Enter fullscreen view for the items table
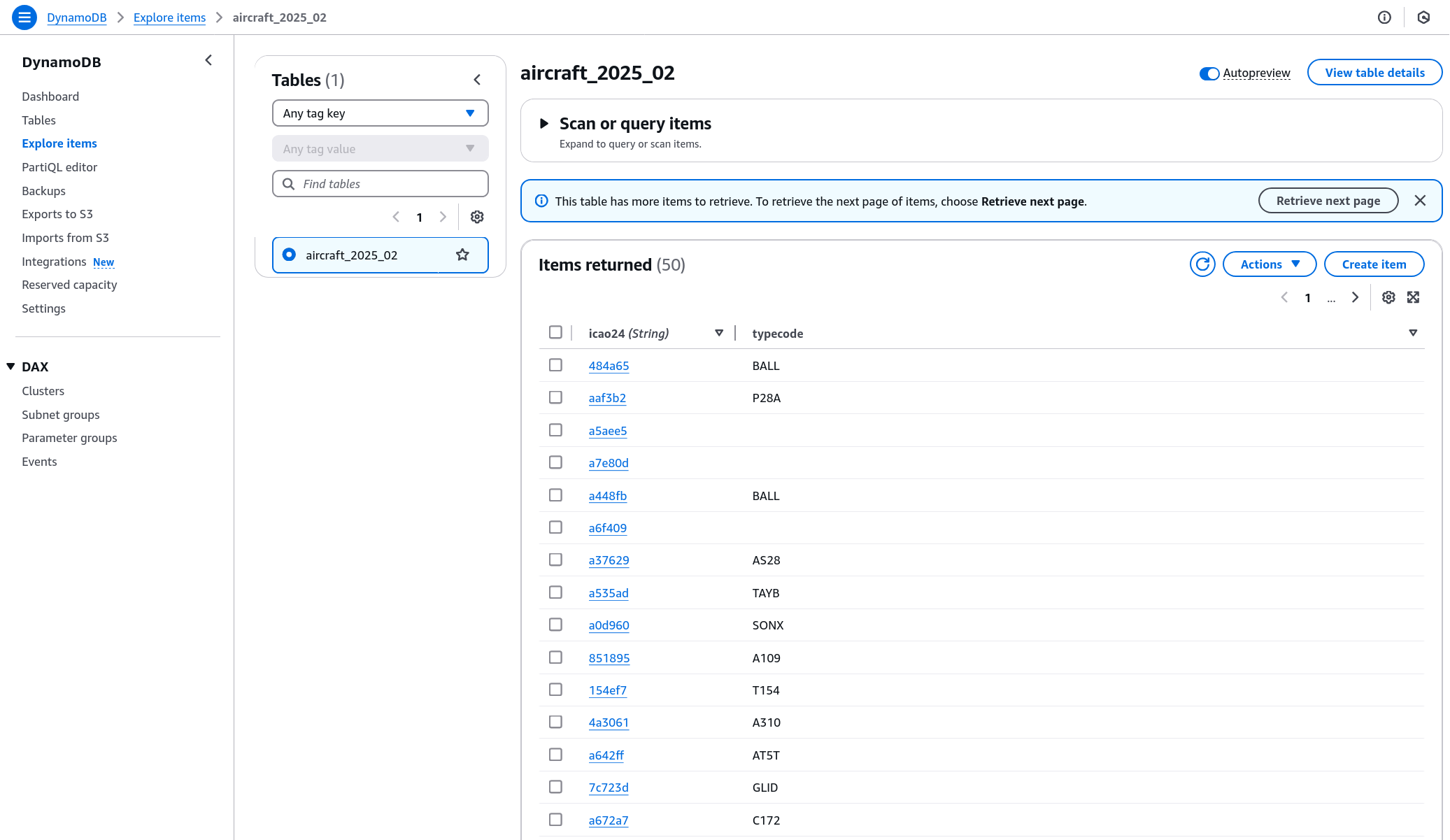 tap(1414, 297)
